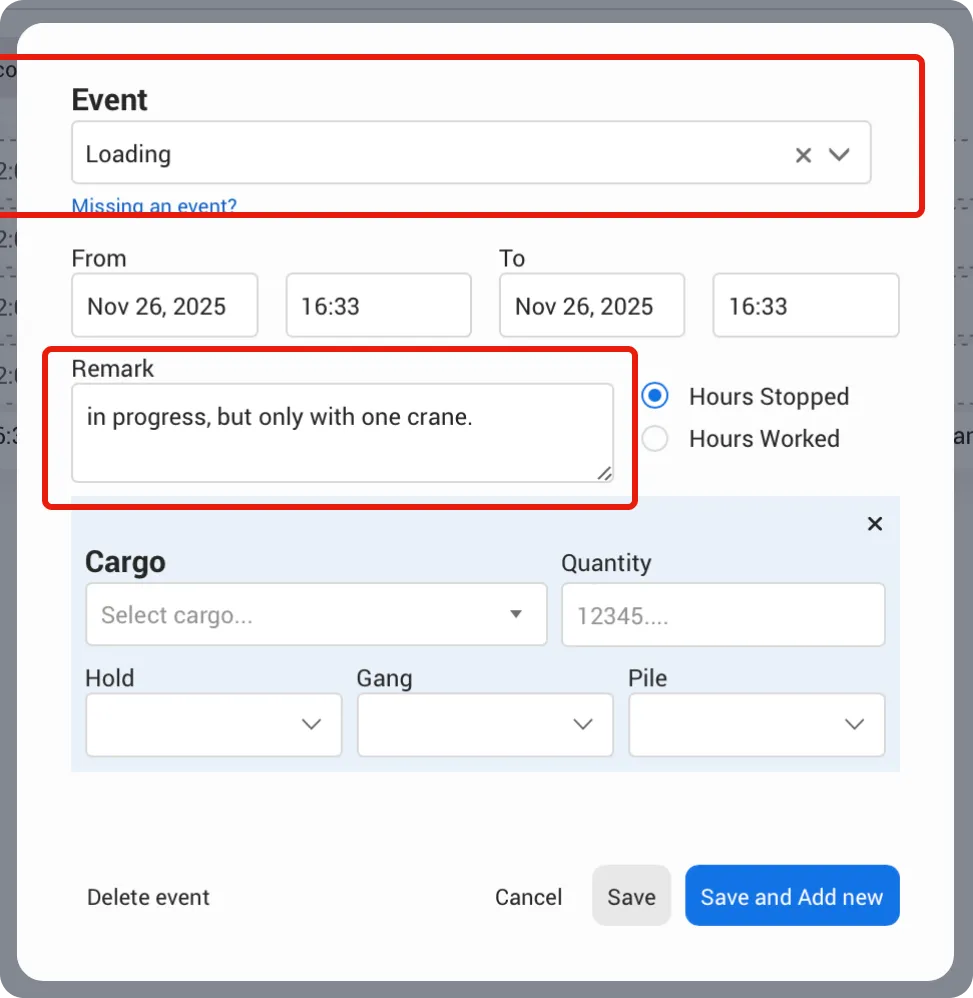
Task: Click into the Remark text area
Action: (x=342, y=433)
